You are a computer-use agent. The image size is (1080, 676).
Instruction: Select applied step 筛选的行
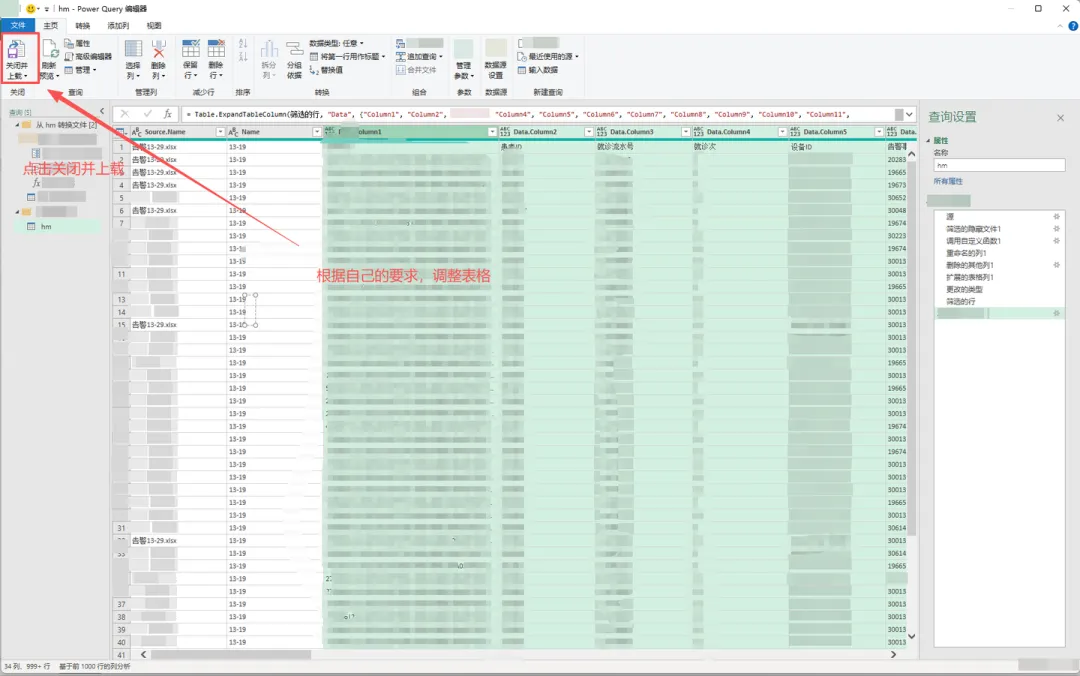point(960,301)
